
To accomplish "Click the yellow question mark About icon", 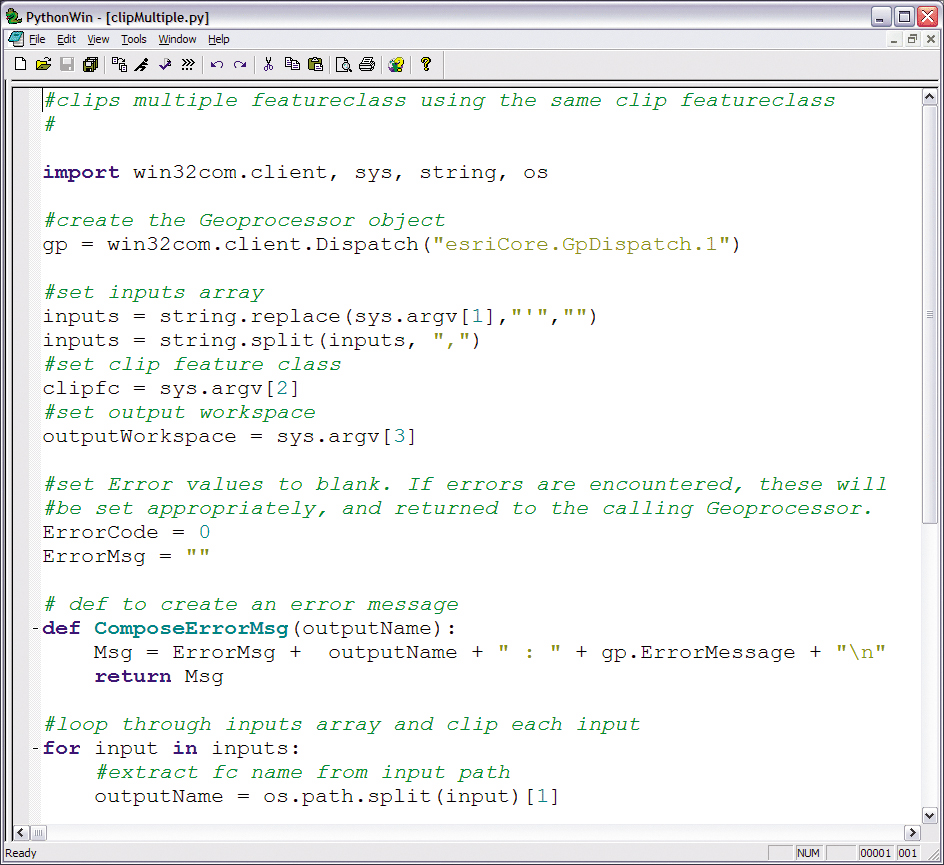I will click(426, 64).
